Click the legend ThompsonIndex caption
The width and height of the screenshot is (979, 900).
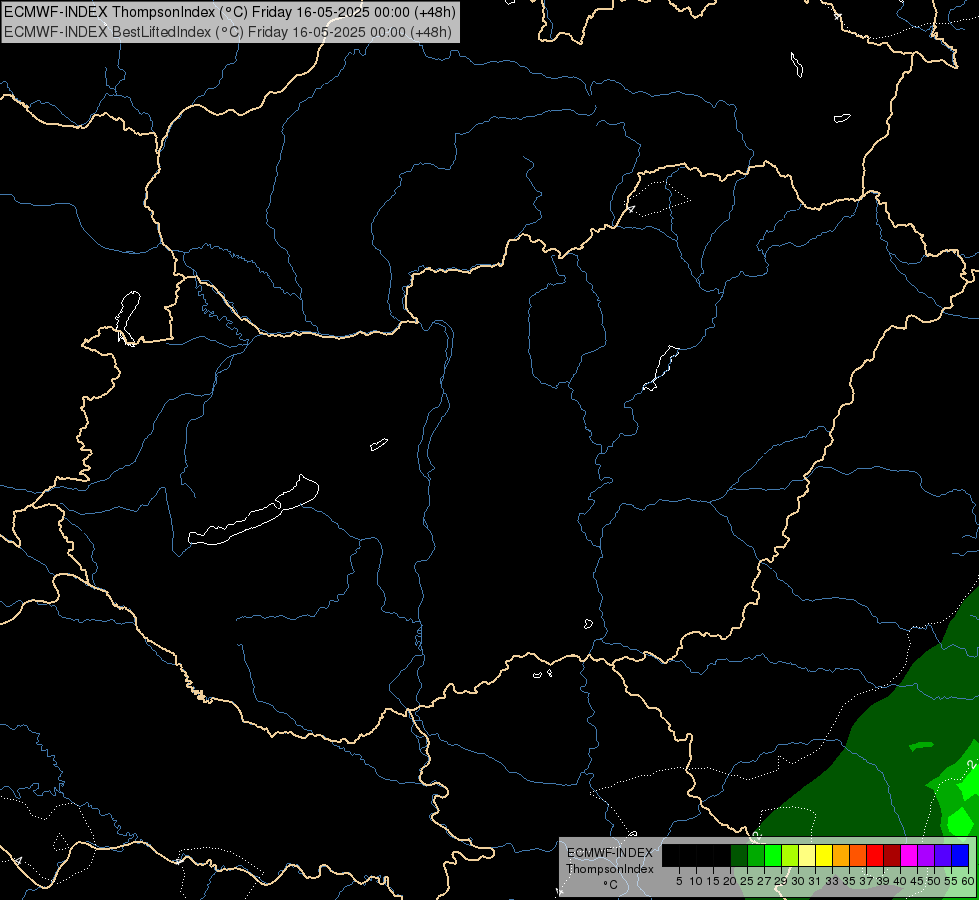point(610,869)
